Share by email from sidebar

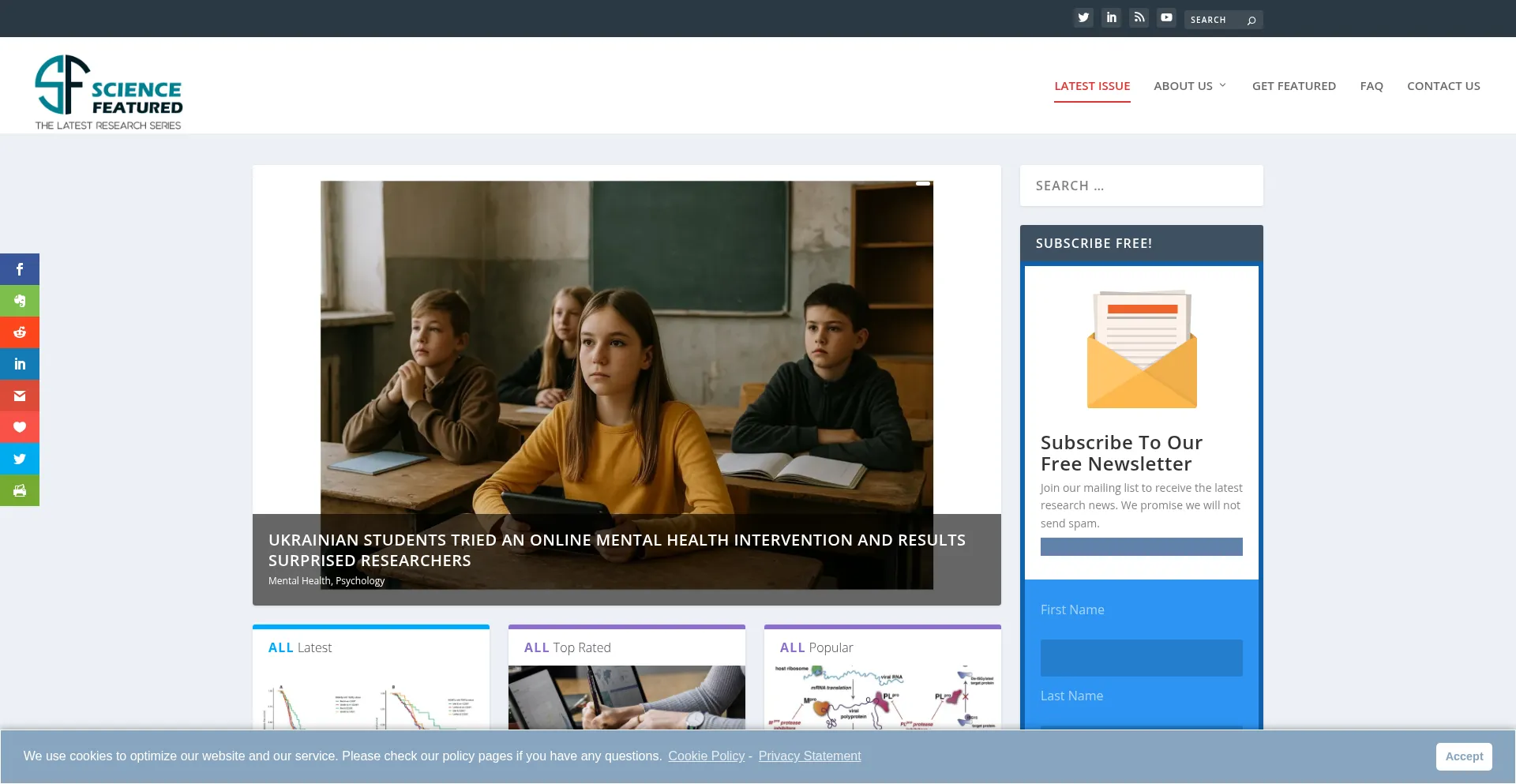coord(20,396)
